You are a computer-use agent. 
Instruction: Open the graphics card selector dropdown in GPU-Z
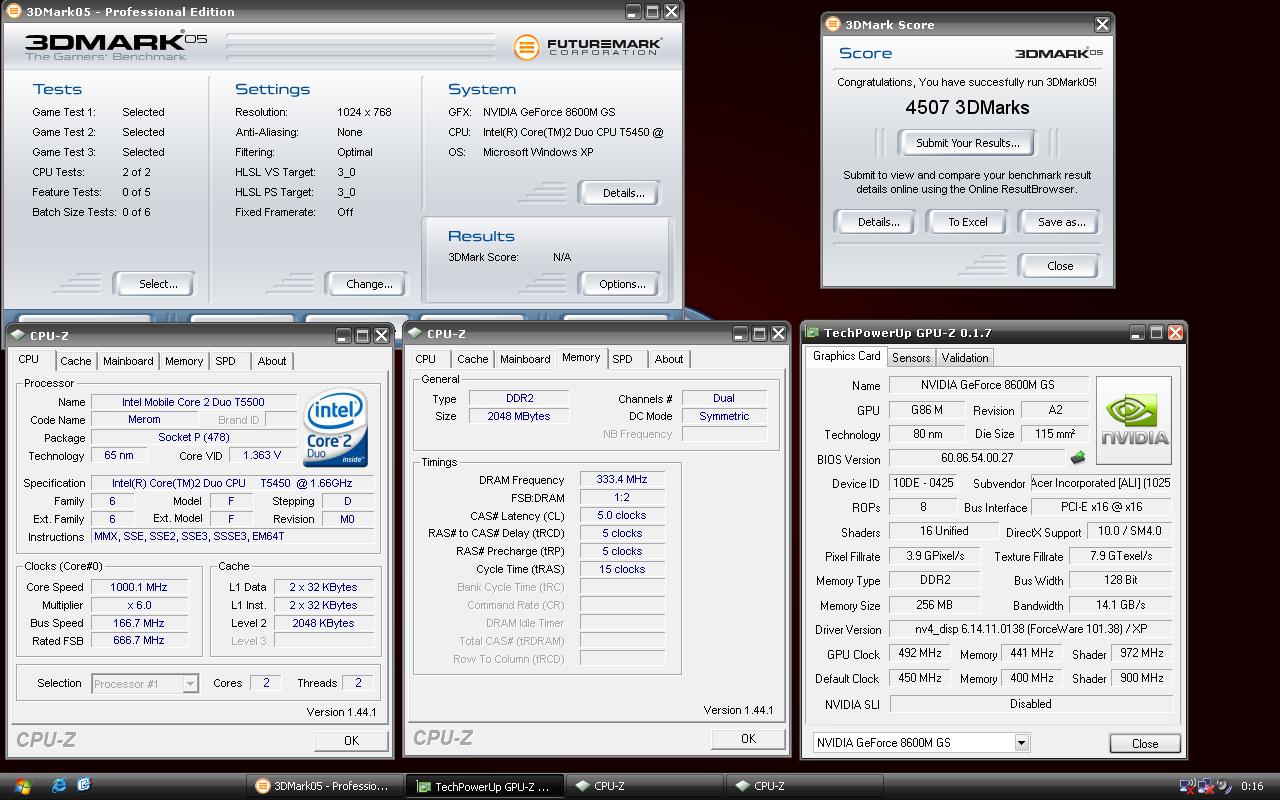(x=1021, y=743)
